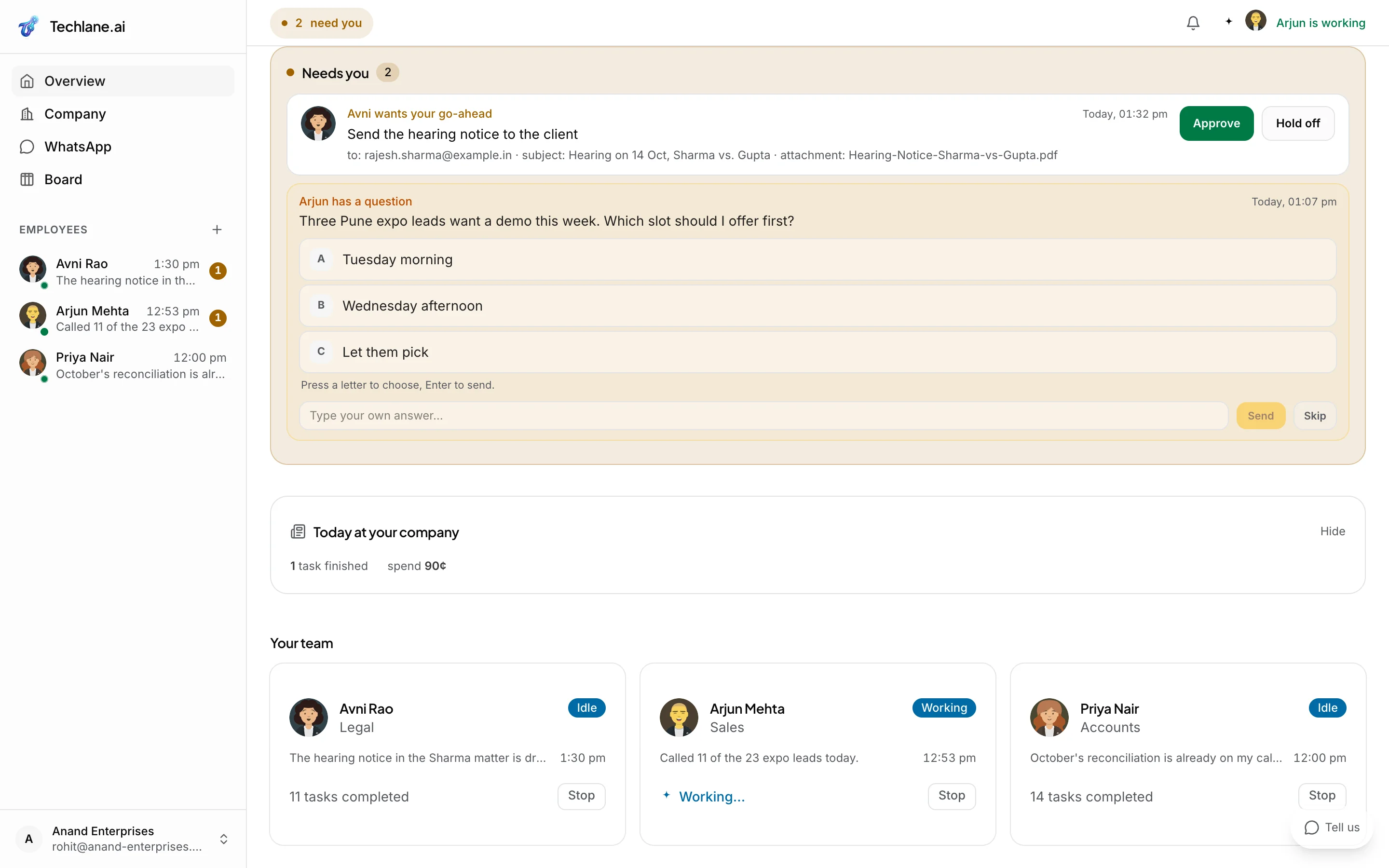Screen dimensions: 1389x868
Task: Click Arjun Mehta's unread badge in the sidebar
Action: pos(218,317)
